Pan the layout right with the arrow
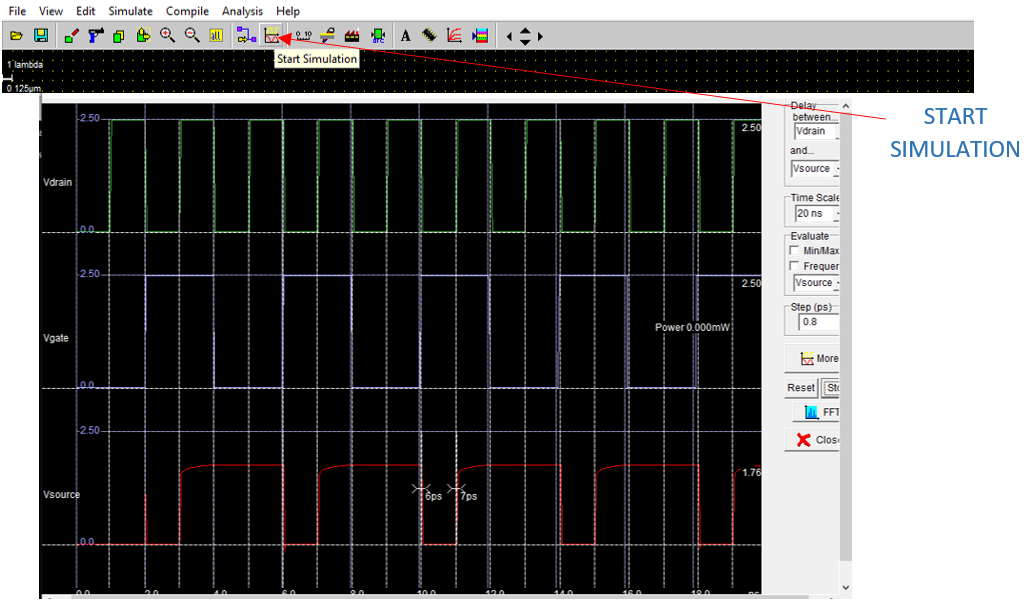 540,37
